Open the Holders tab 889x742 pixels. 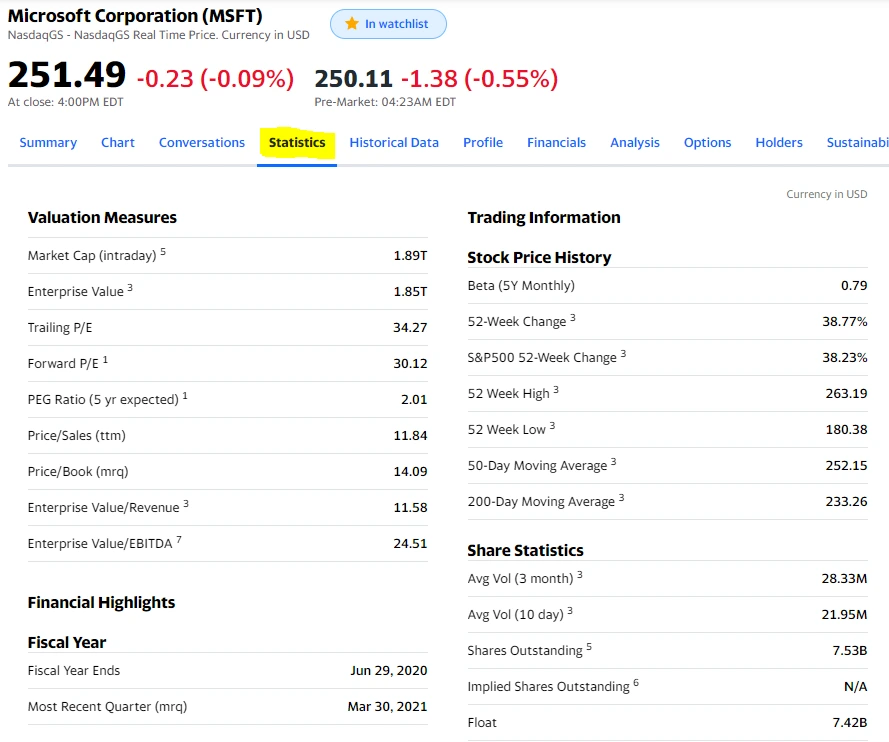(779, 142)
